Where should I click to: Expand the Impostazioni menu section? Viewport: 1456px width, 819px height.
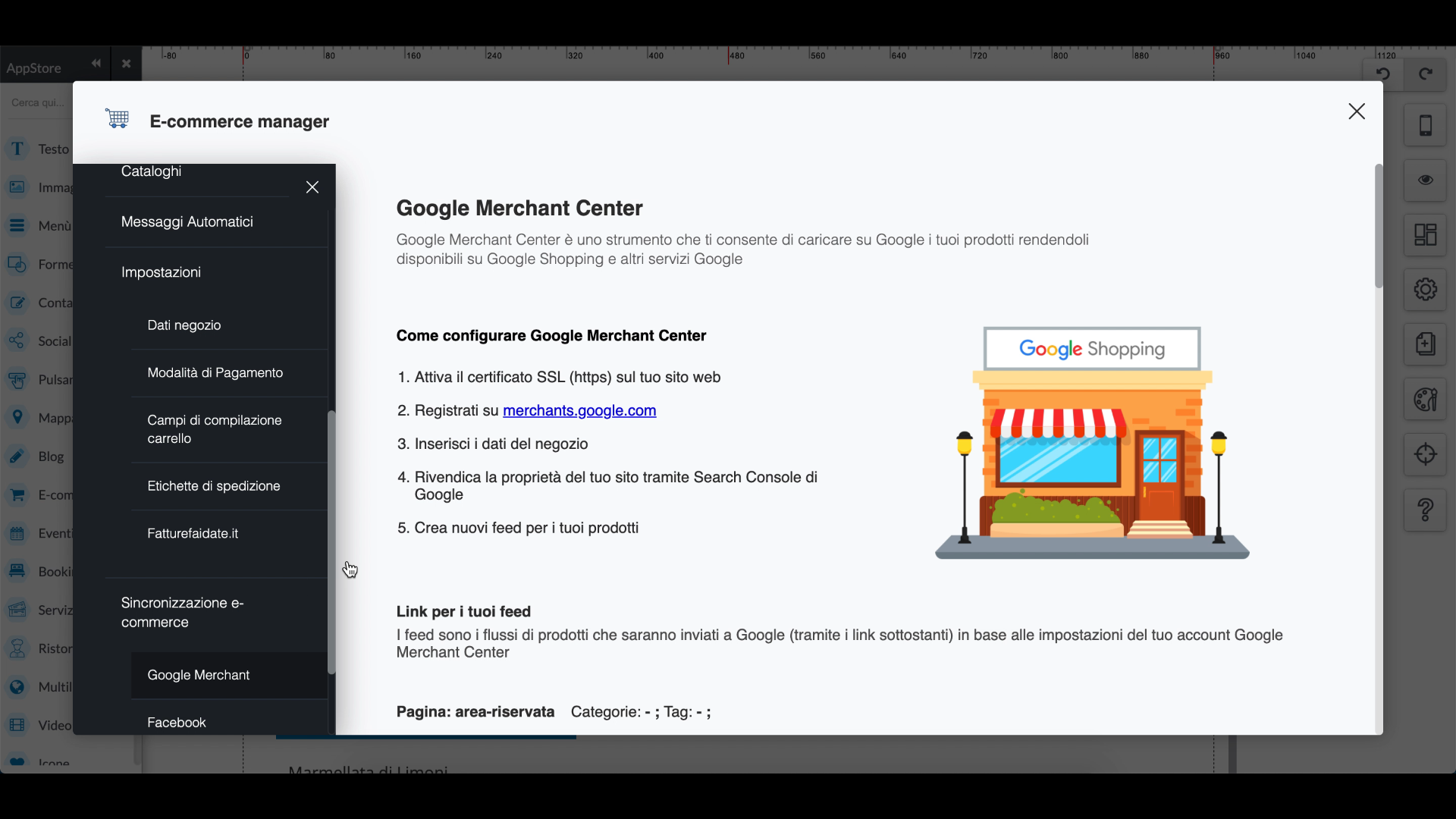[x=161, y=272]
